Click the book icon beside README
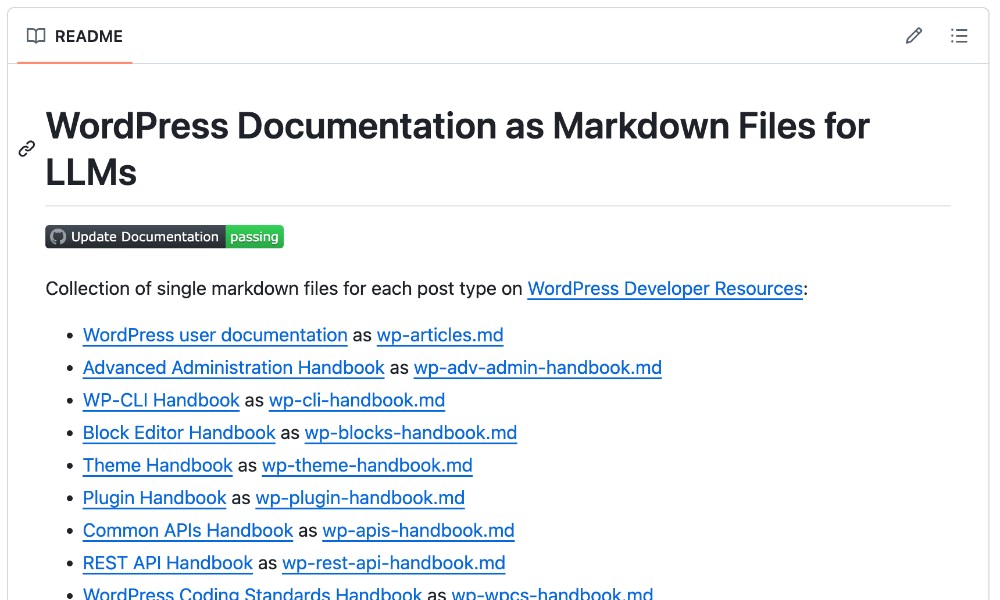The image size is (1000, 600). point(35,35)
